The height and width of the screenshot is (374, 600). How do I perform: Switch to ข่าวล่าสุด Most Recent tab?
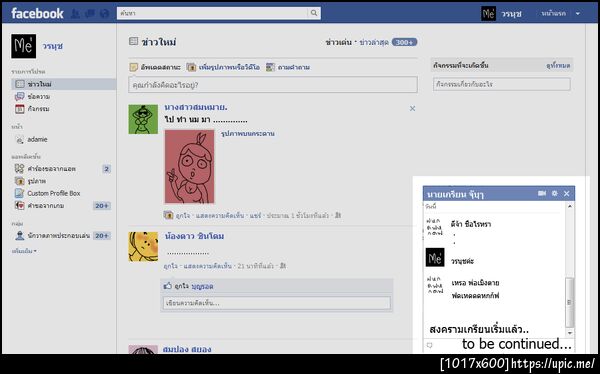coord(374,42)
